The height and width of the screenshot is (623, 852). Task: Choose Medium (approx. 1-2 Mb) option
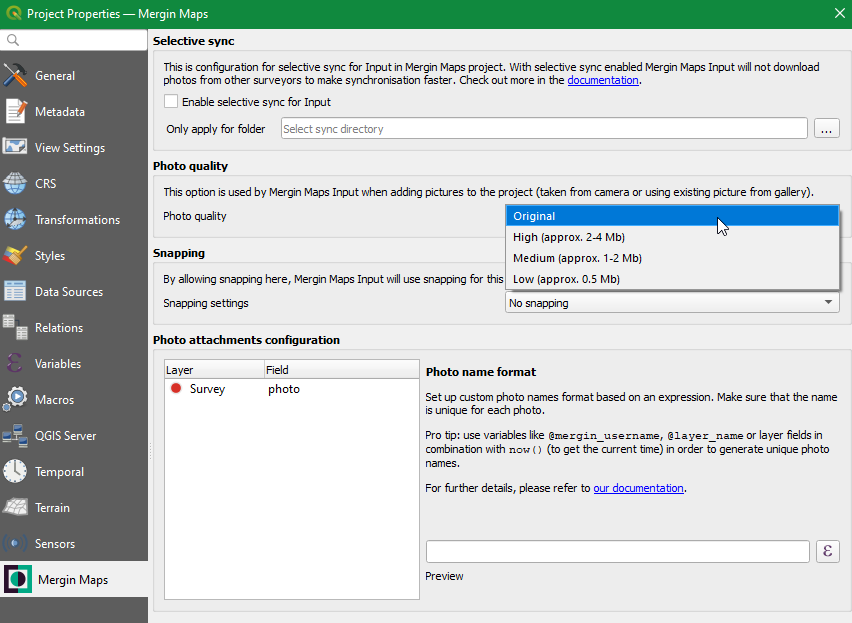pos(672,258)
